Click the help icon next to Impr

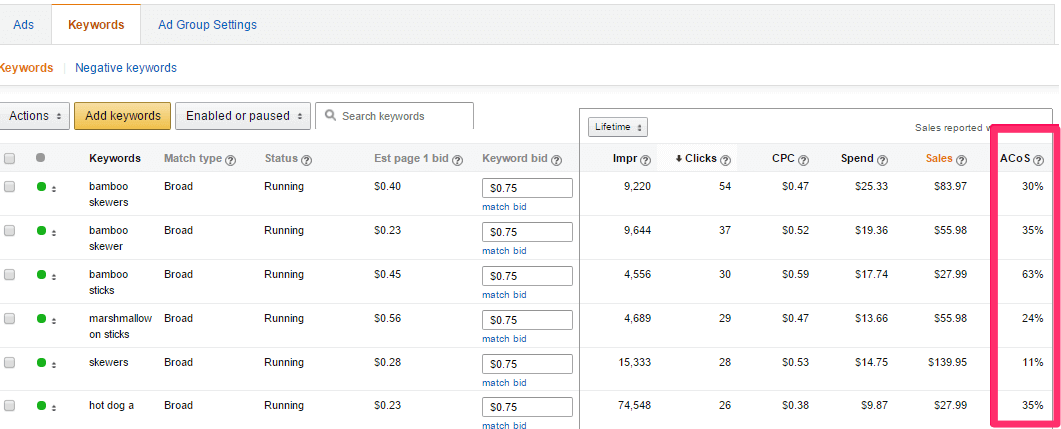[645, 161]
